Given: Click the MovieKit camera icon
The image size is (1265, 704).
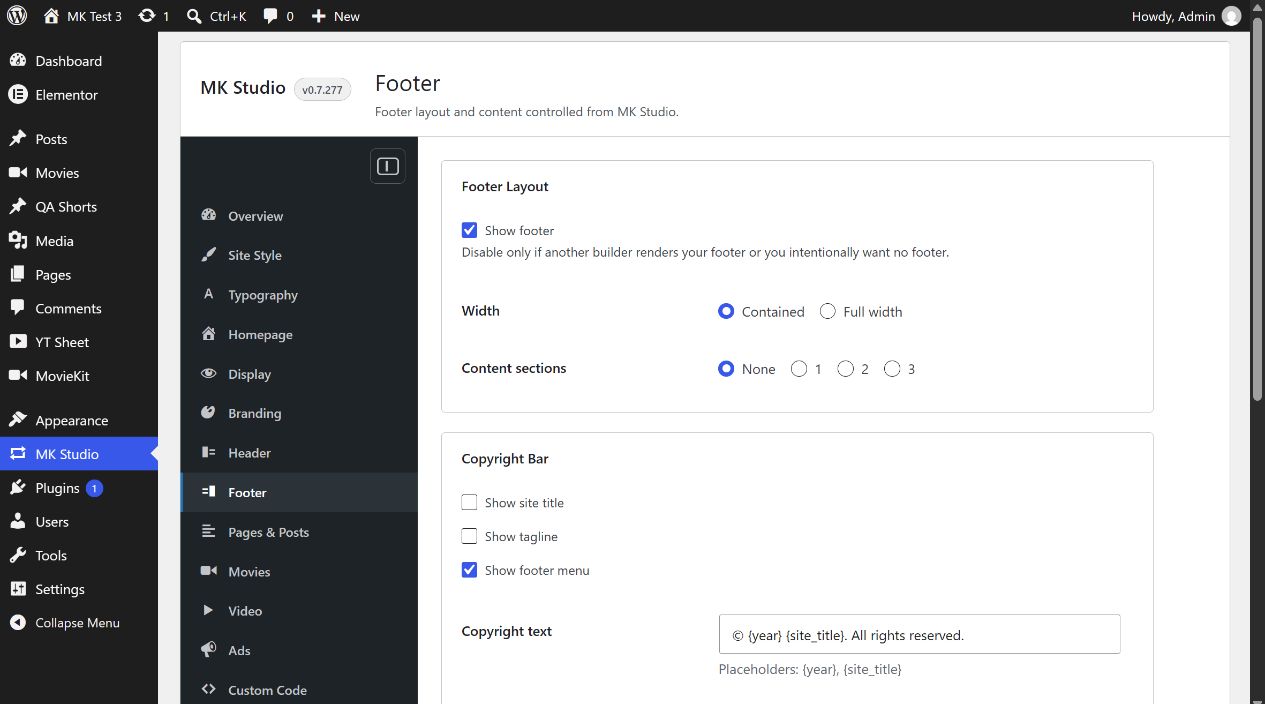Looking at the screenshot, I should click(x=17, y=376).
